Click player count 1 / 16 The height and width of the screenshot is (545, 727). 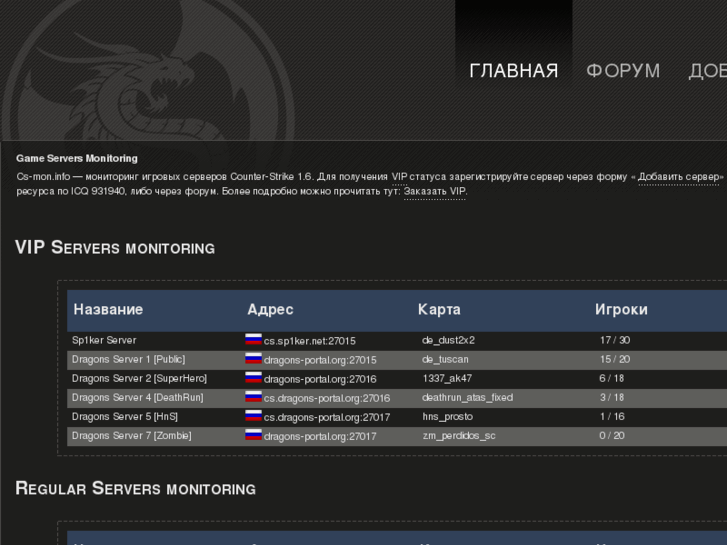612,417
